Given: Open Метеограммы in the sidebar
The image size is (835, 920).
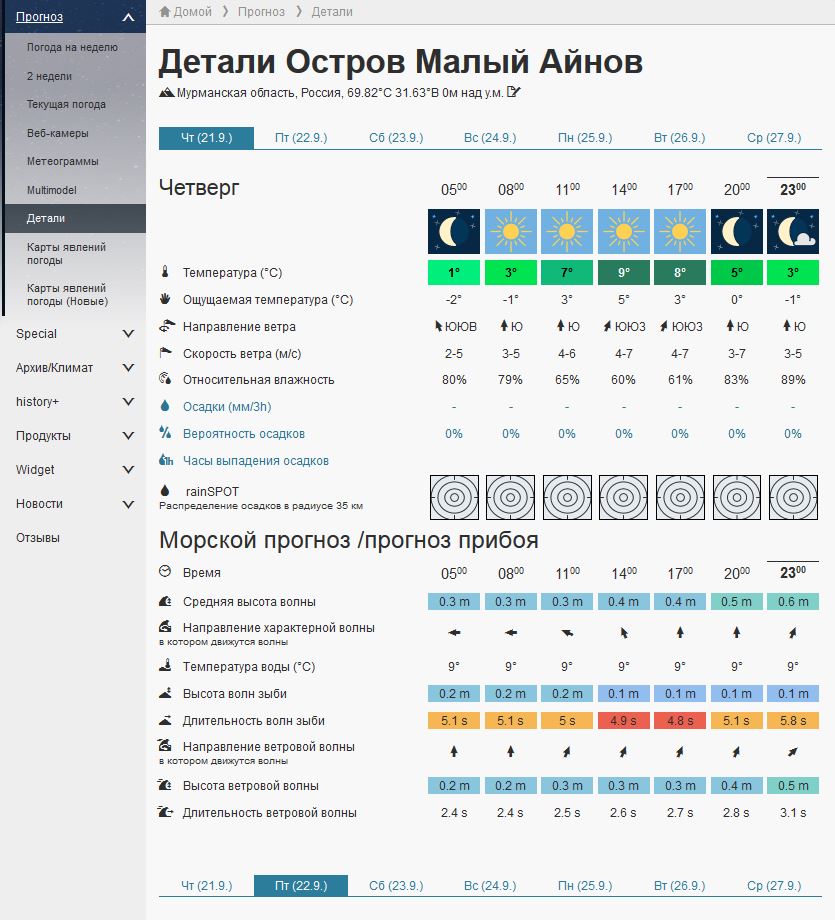Looking at the screenshot, I should tap(56, 161).
